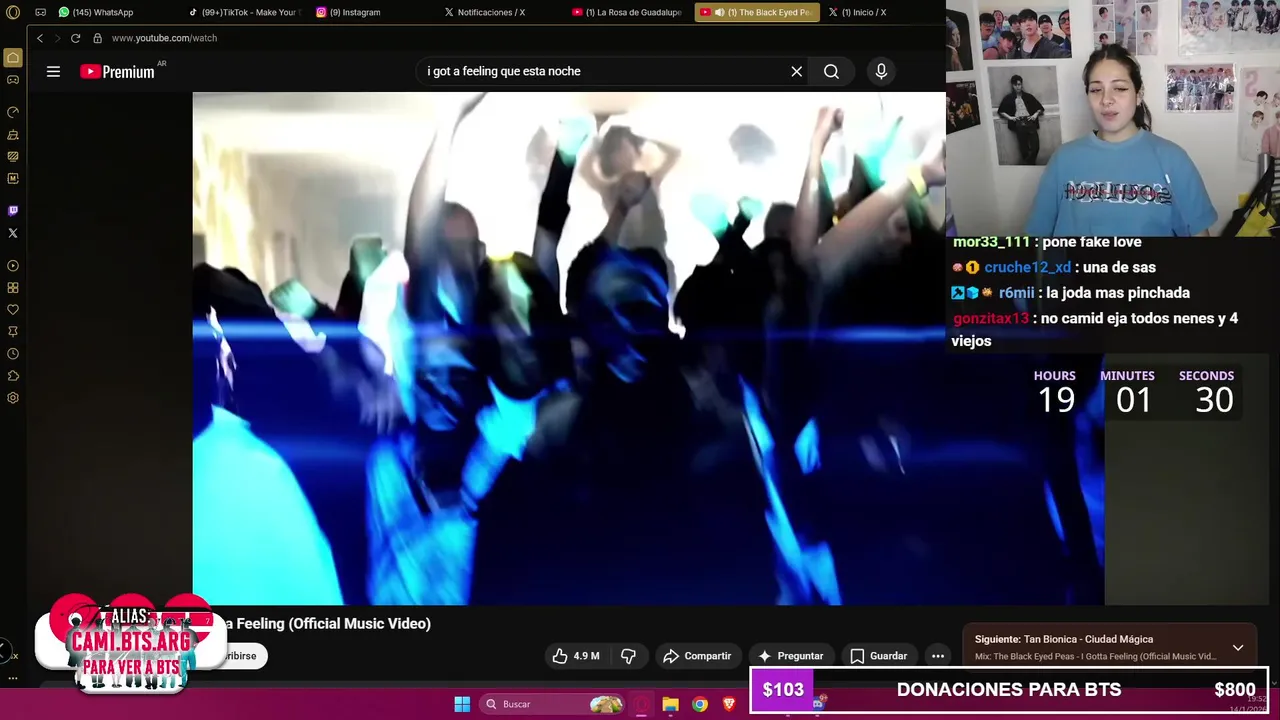The image size is (1280, 720).
Task: Like the video (4.9 M)
Action: coord(576,656)
